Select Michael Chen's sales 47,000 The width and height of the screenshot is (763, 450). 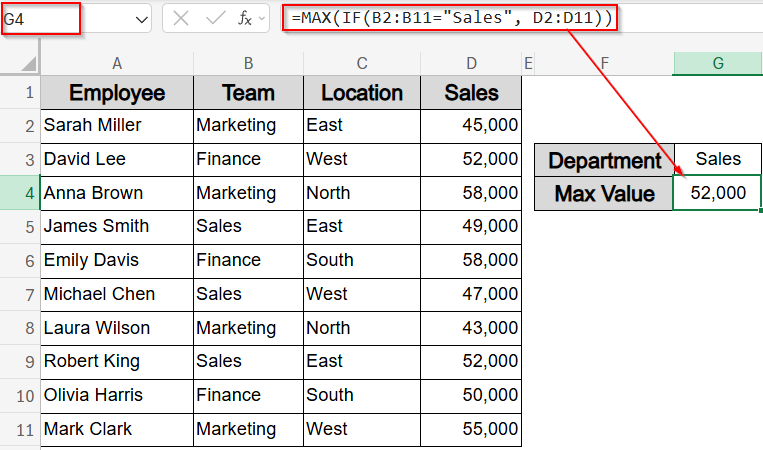[x=471, y=294]
